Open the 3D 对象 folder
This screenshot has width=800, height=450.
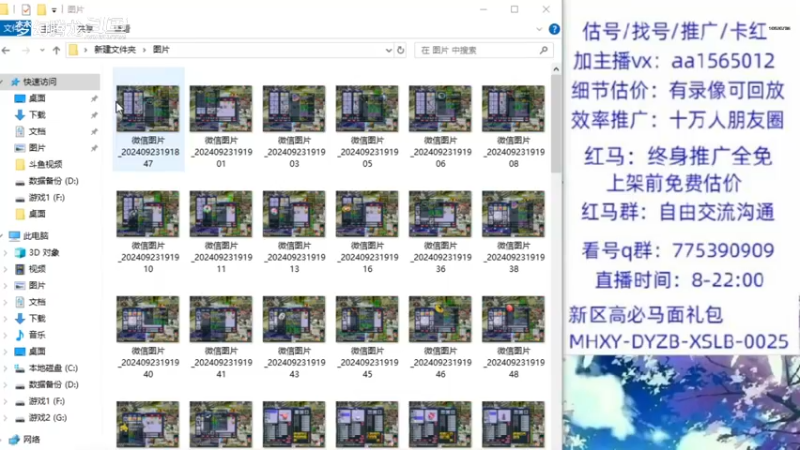tap(44, 253)
